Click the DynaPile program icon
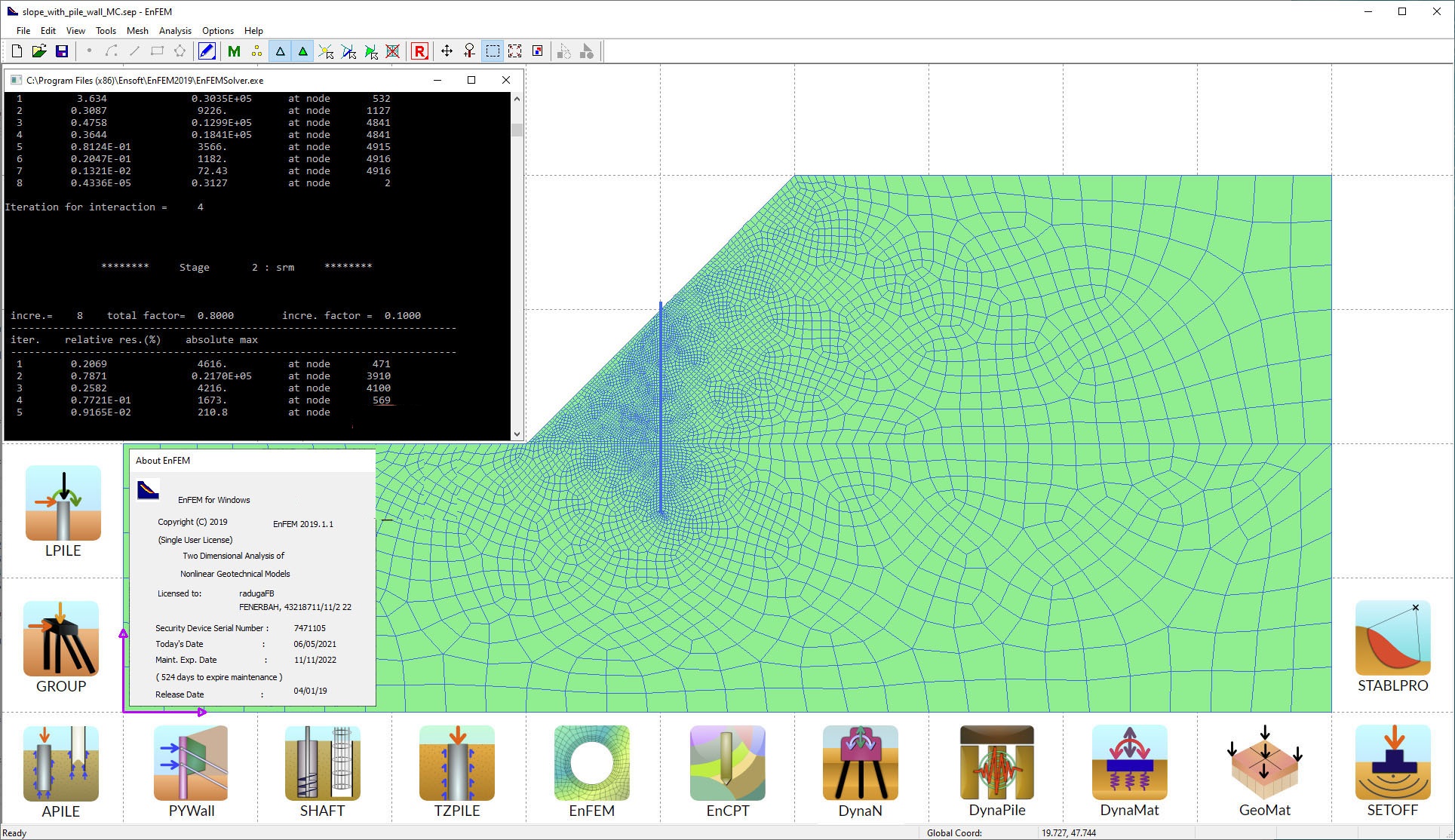Viewport: 1455px width, 840px height. pyautogui.click(x=997, y=763)
